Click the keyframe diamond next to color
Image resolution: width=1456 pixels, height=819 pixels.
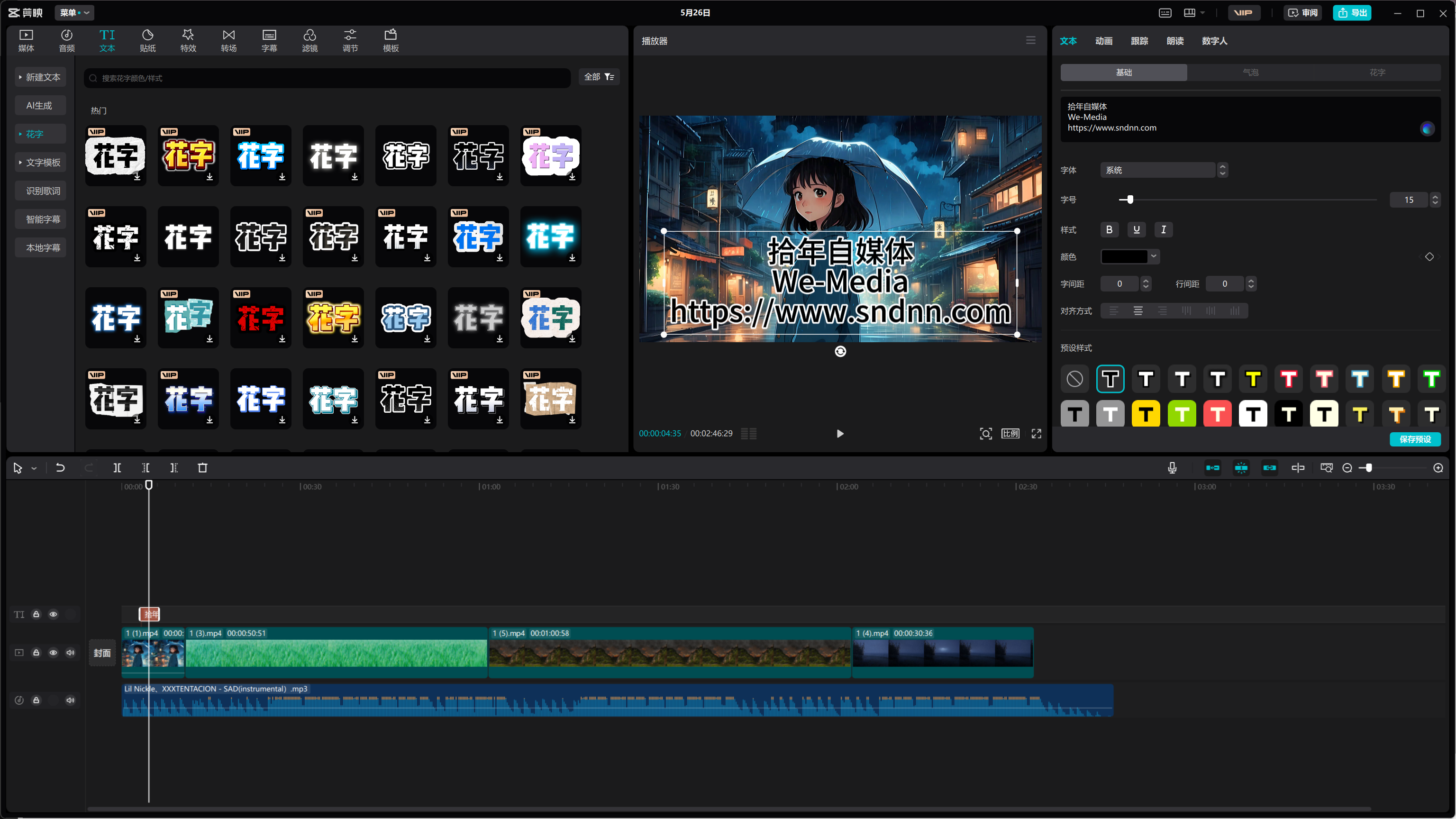[1429, 256]
